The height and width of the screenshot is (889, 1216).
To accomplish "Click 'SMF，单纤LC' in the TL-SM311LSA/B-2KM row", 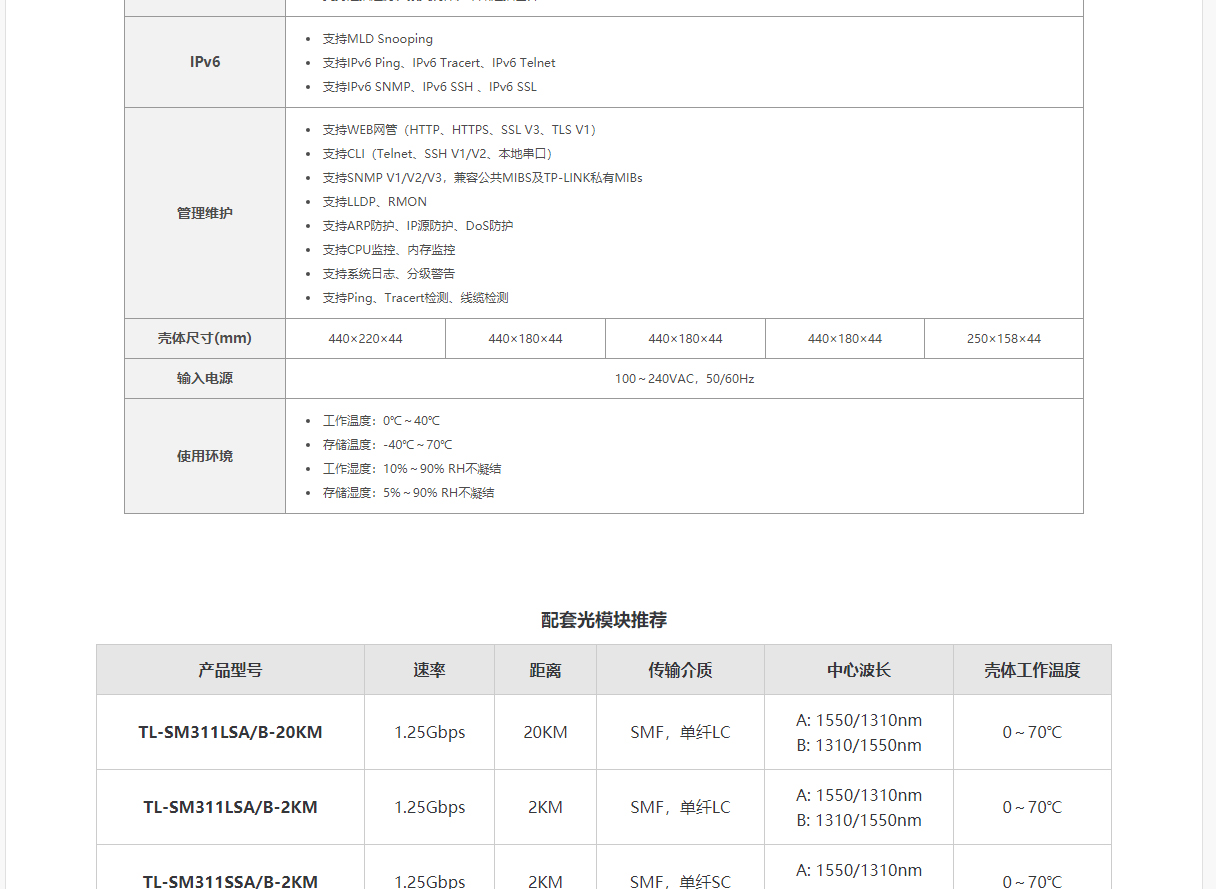I will point(680,807).
